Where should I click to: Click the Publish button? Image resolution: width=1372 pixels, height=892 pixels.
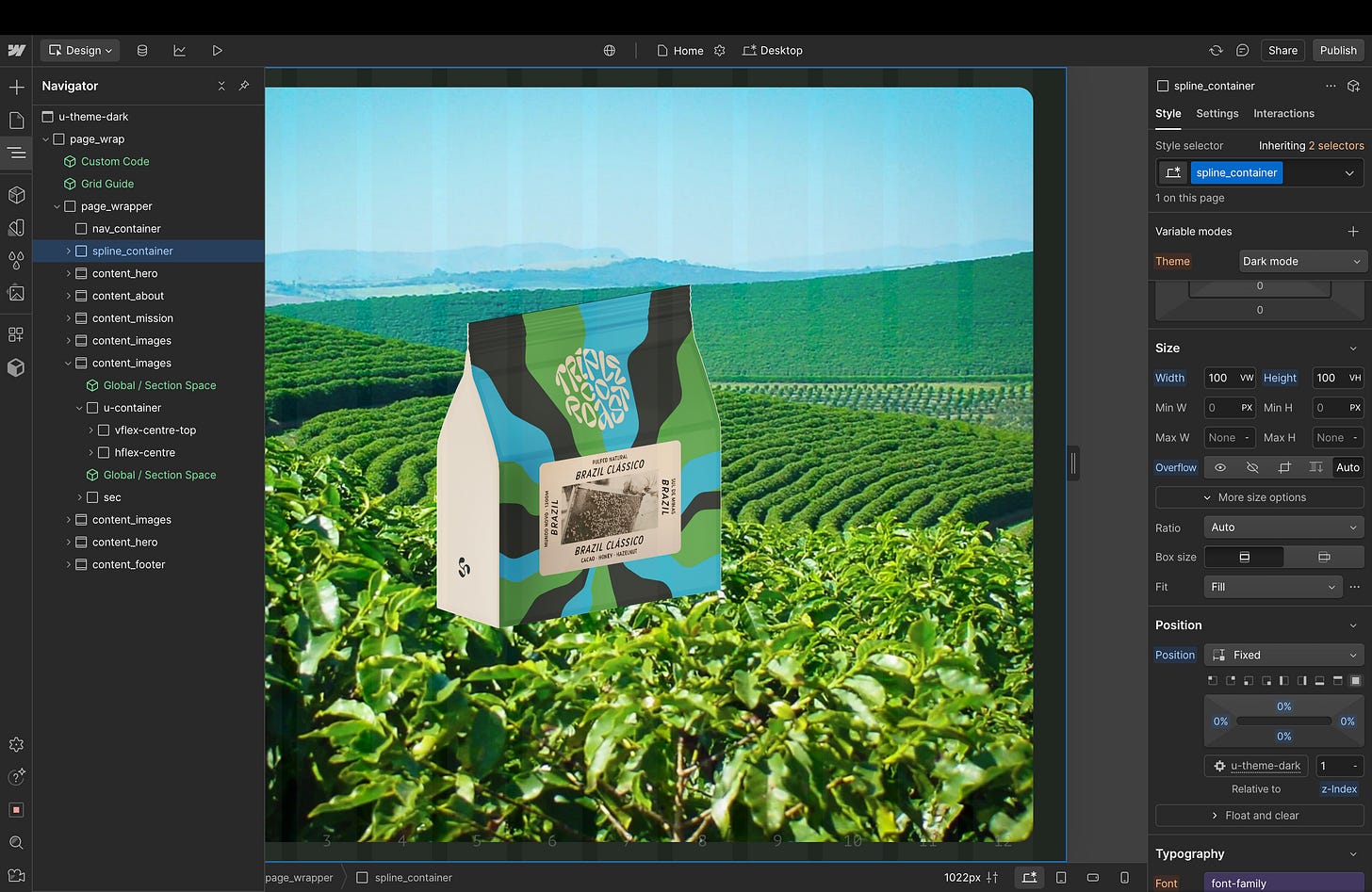1338,50
